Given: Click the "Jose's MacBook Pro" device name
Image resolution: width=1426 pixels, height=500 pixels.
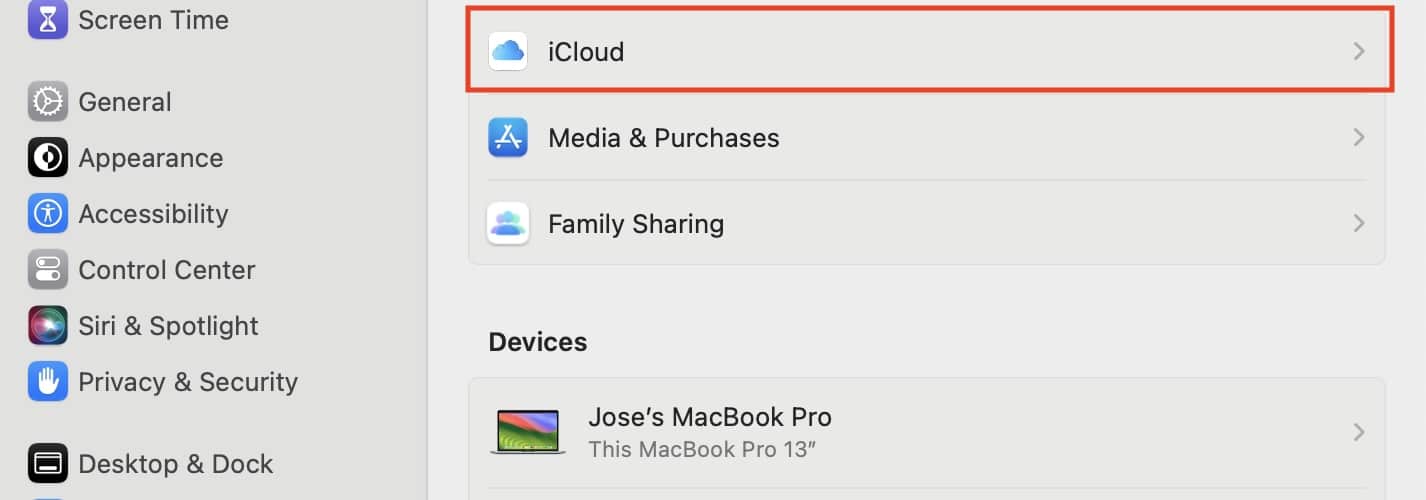Looking at the screenshot, I should tap(710, 416).
